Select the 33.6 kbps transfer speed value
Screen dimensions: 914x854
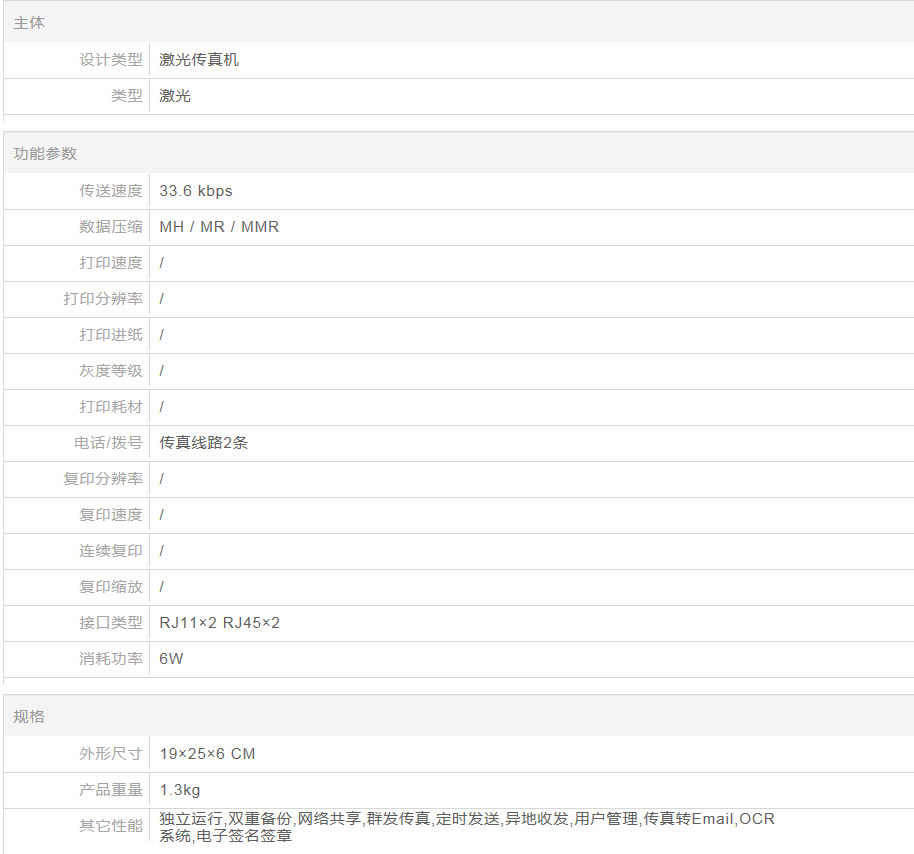[x=196, y=191]
